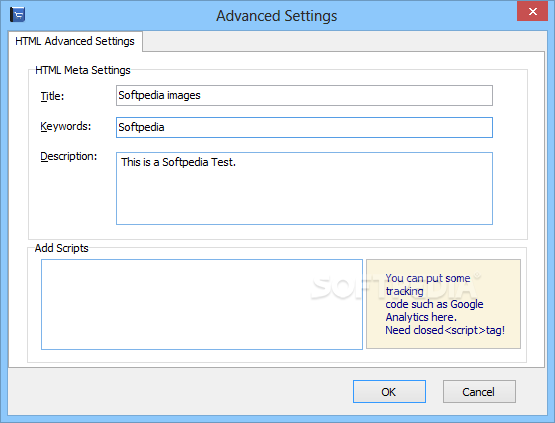Click the Title: label
The width and height of the screenshot is (555, 423).
52,96
